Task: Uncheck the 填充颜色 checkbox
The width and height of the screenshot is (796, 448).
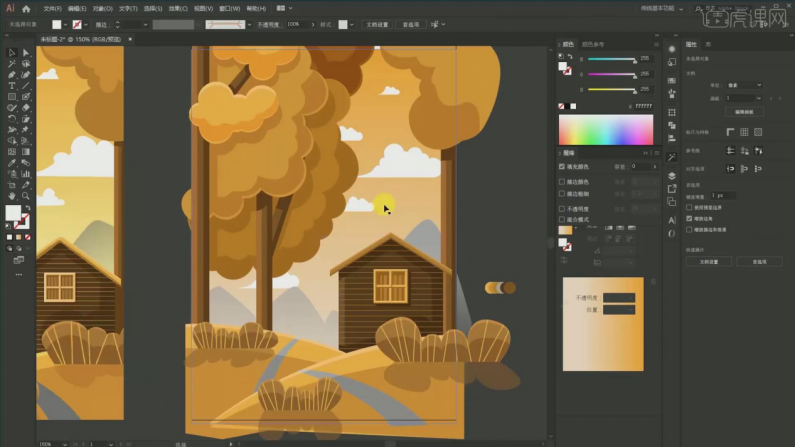Action: tap(563, 166)
